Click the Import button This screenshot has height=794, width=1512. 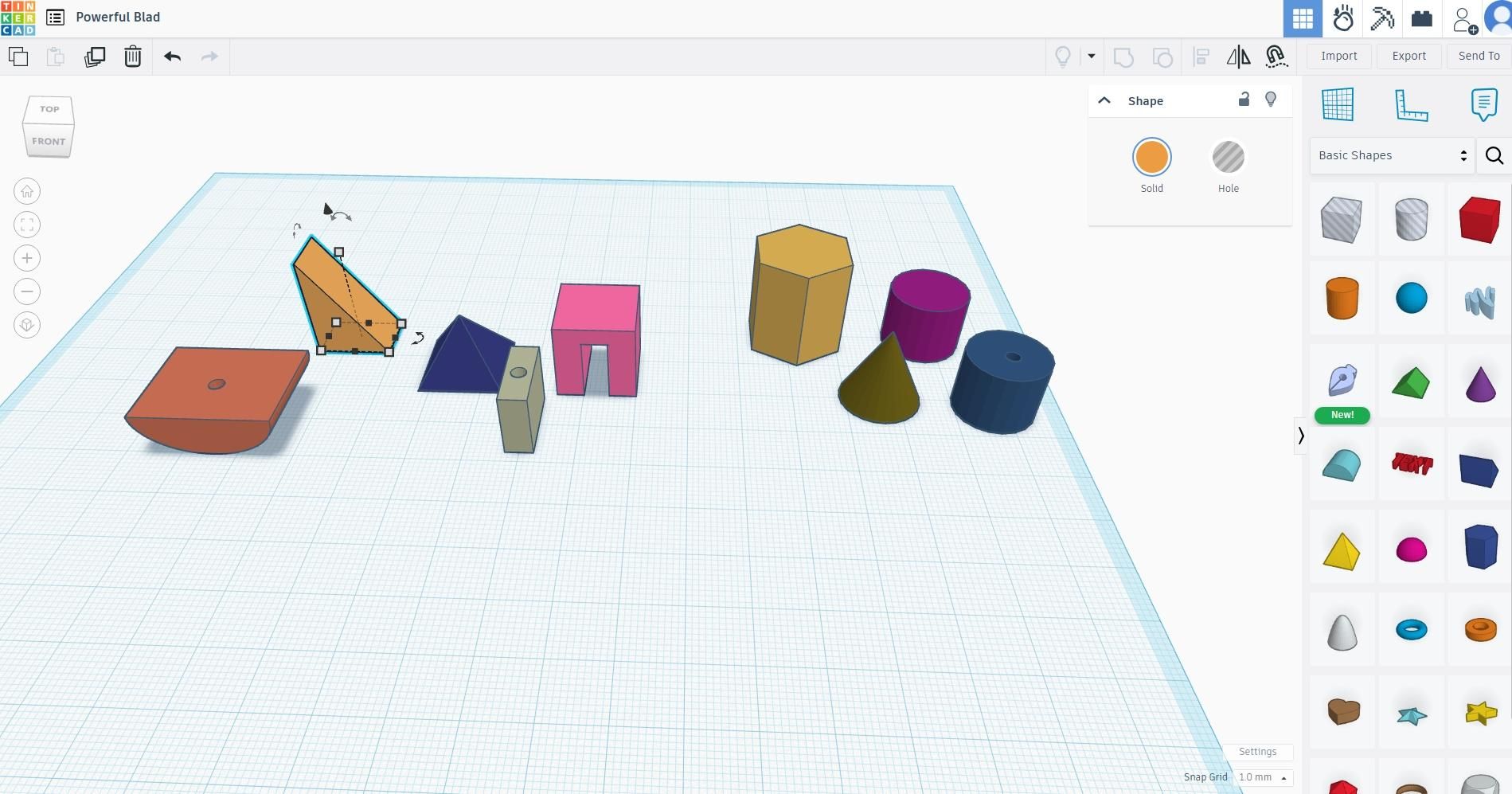pyautogui.click(x=1339, y=56)
